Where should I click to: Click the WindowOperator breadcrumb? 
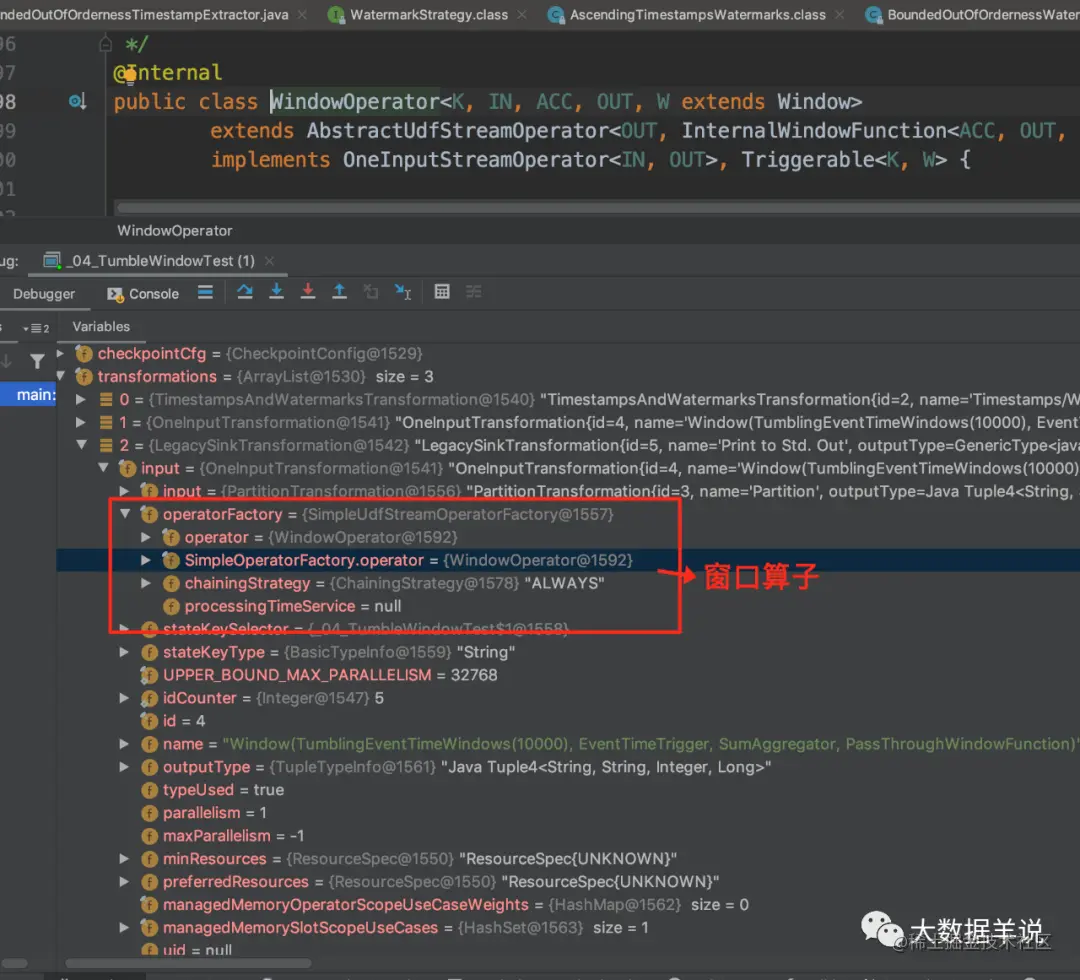pos(174,231)
